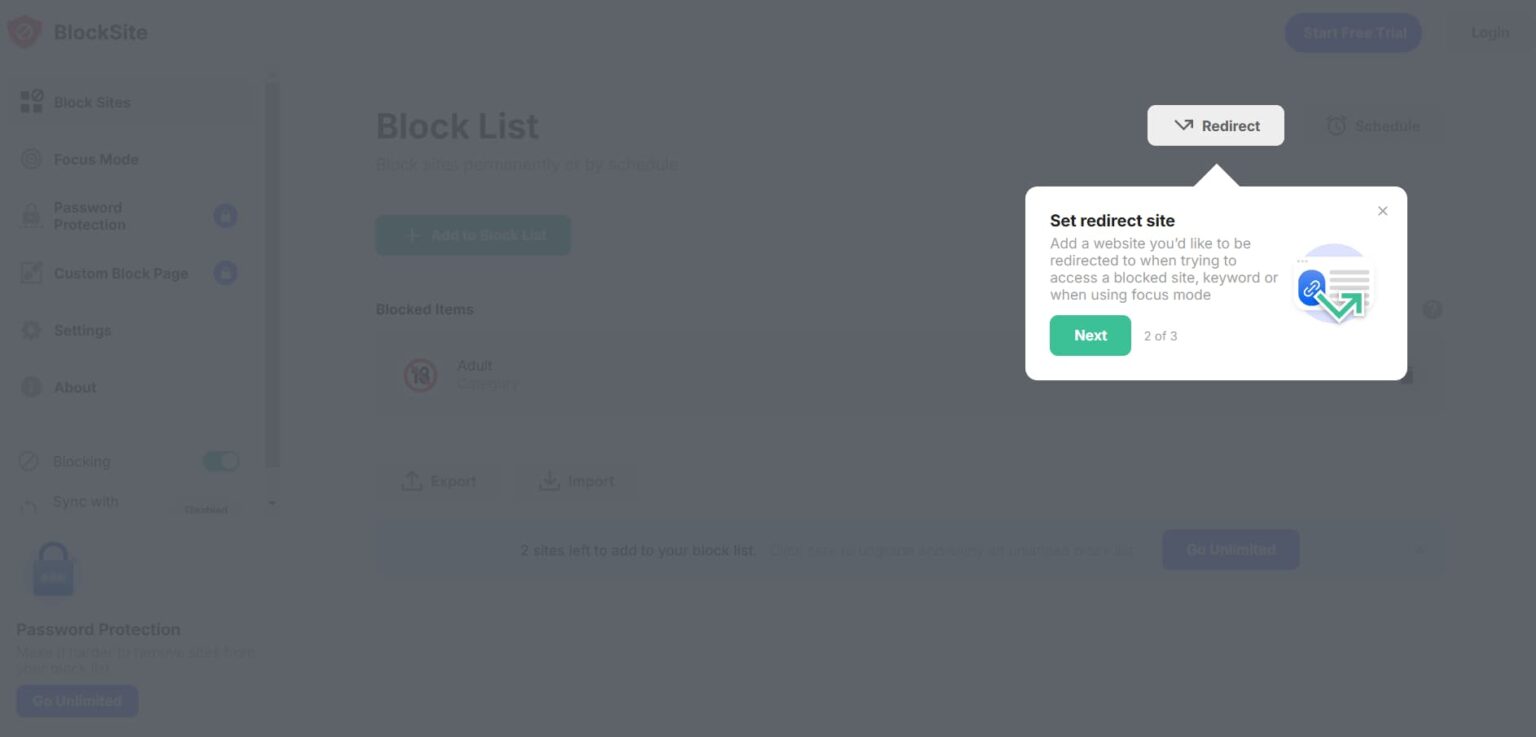Click the Export upload icon

(413, 481)
